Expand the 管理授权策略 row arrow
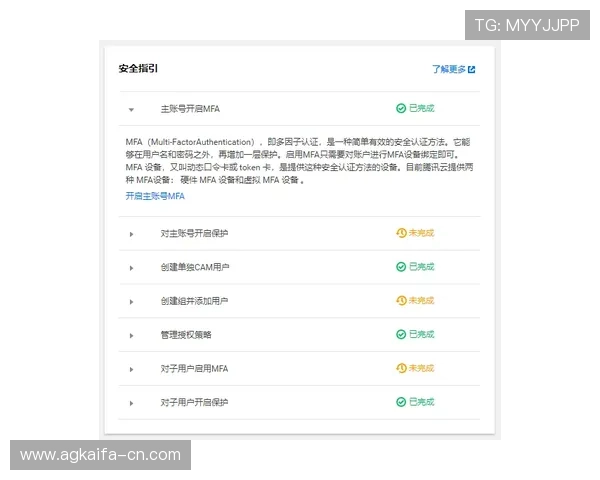600x480 pixels. 131,335
